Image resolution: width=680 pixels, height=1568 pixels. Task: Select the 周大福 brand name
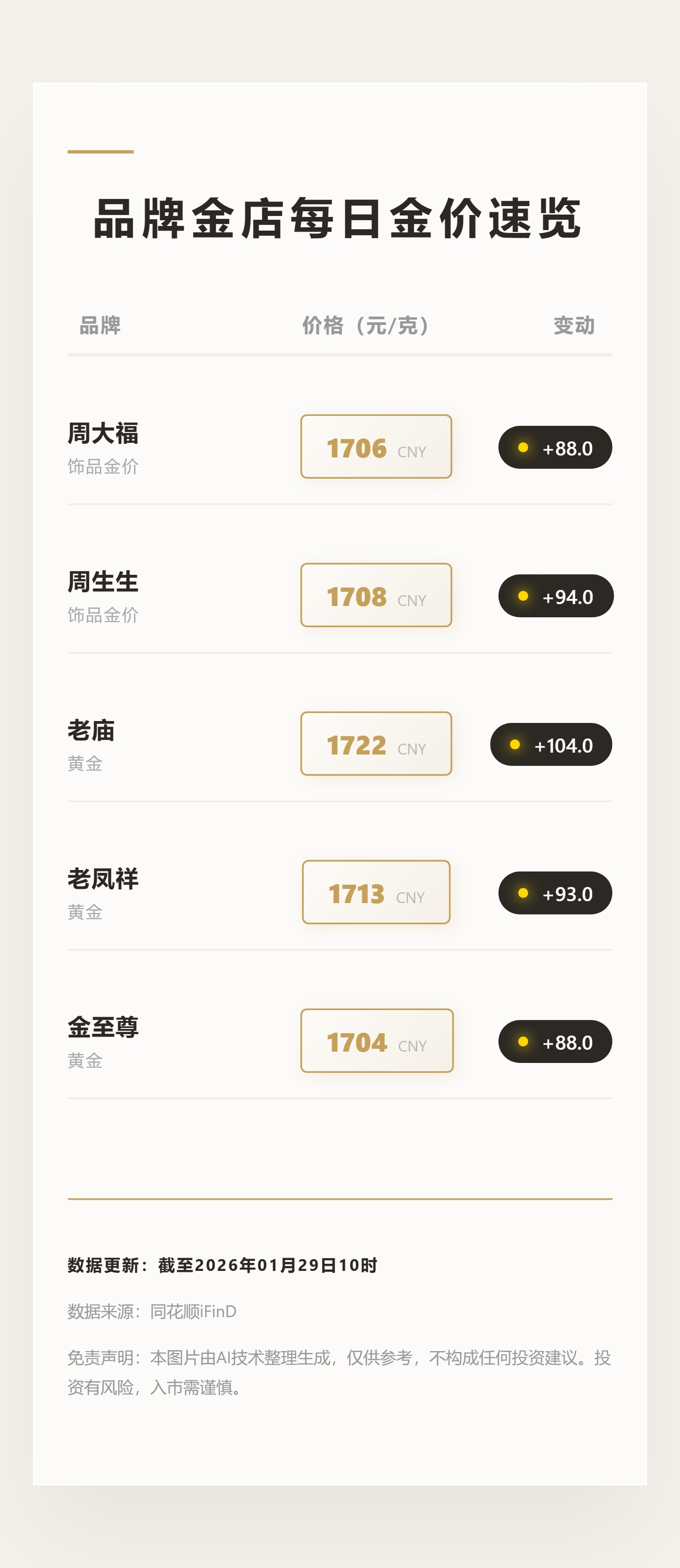pos(103,433)
